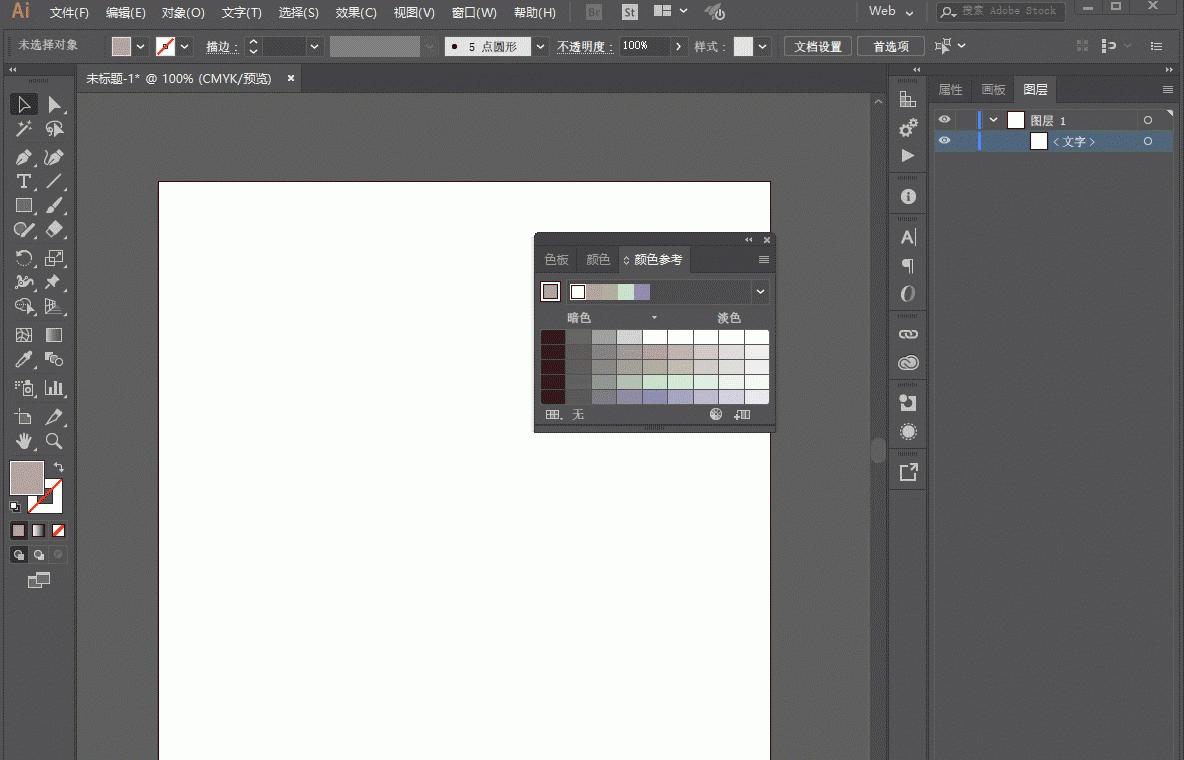Open the Paragraph panel icon
The height and width of the screenshot is (760, 1184).
point(908,265)
